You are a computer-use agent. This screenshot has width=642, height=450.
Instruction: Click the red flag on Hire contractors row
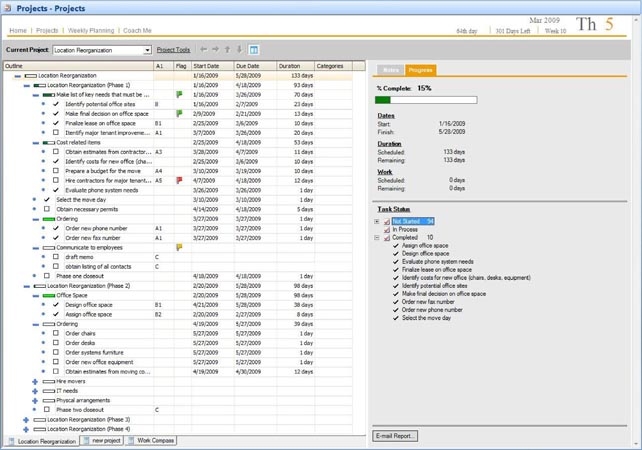[179, 180]
